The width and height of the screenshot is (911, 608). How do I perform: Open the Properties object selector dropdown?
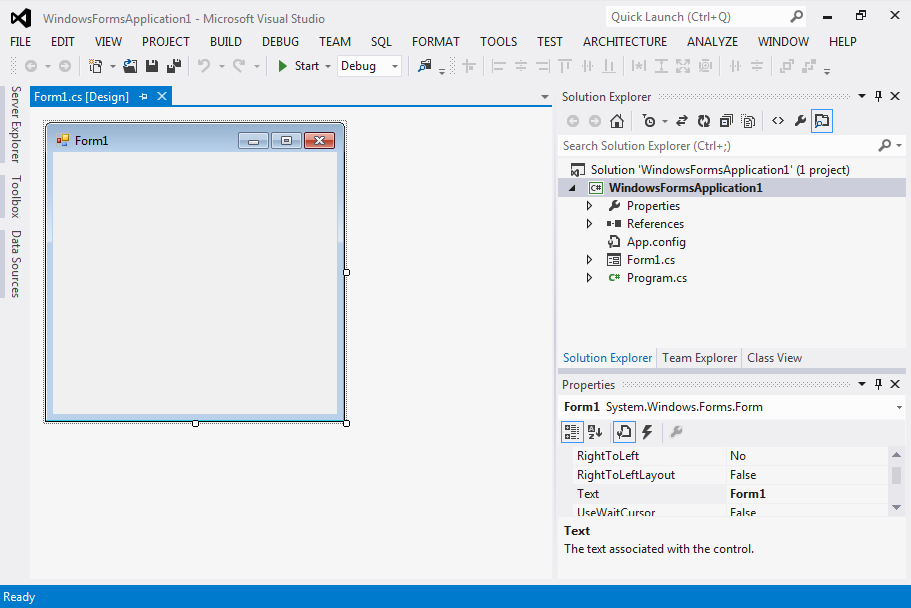(x=899, y=407)
